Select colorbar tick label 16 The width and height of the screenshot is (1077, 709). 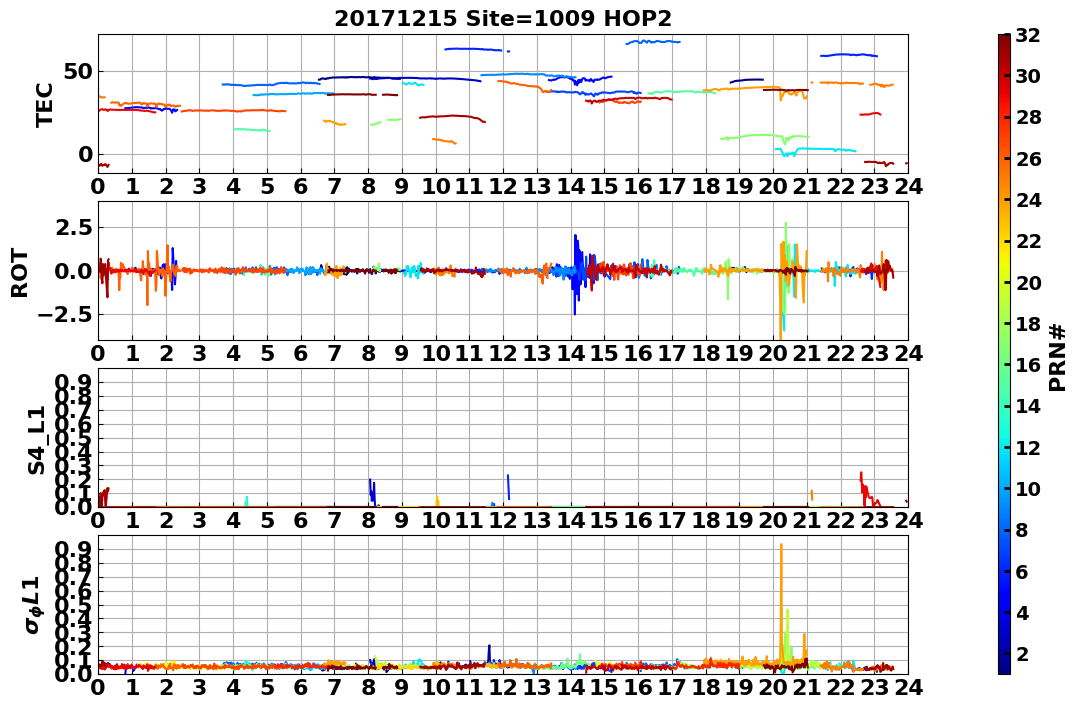(x=1028, y=365)
